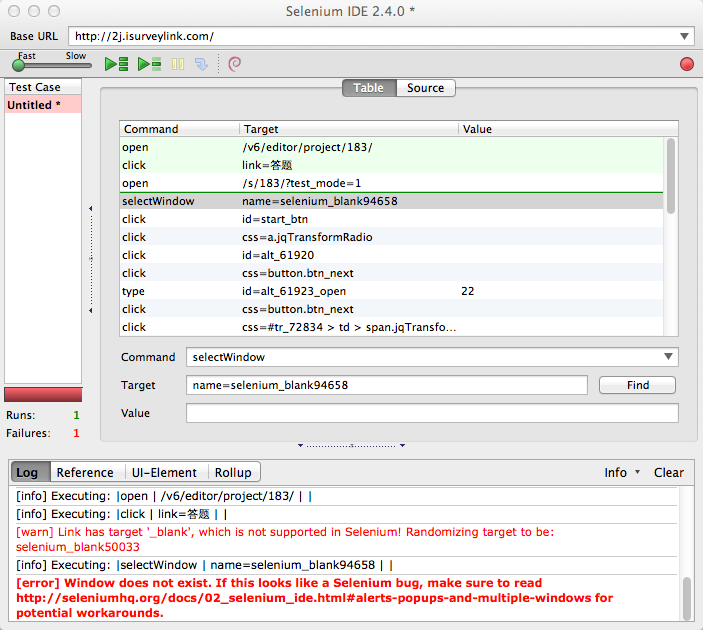Clear the log with Clear button
The width and height of the screenshot is (703, 630).
(669, 472)
